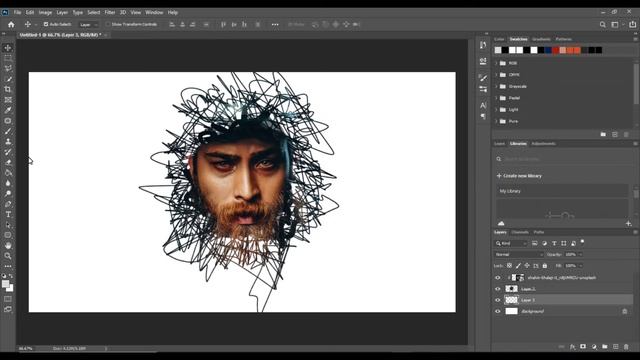Open the Opacity dropdown arrow
The width and height of the screenshot is (640, 360).
(580, 254)
